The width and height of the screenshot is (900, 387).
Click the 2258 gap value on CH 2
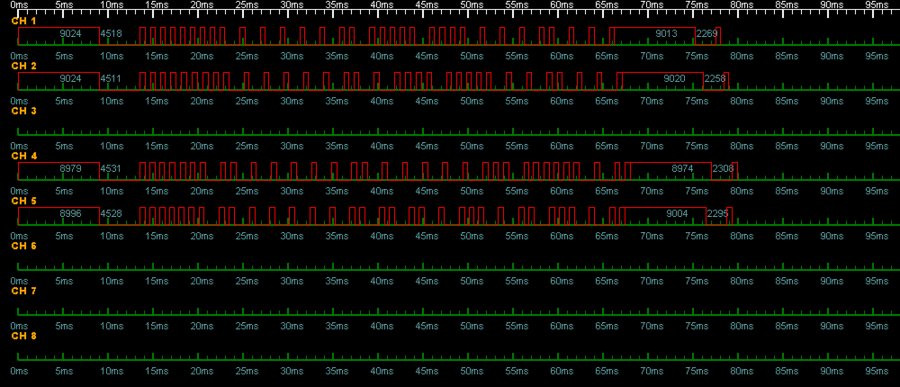click(x=715, y=79)
